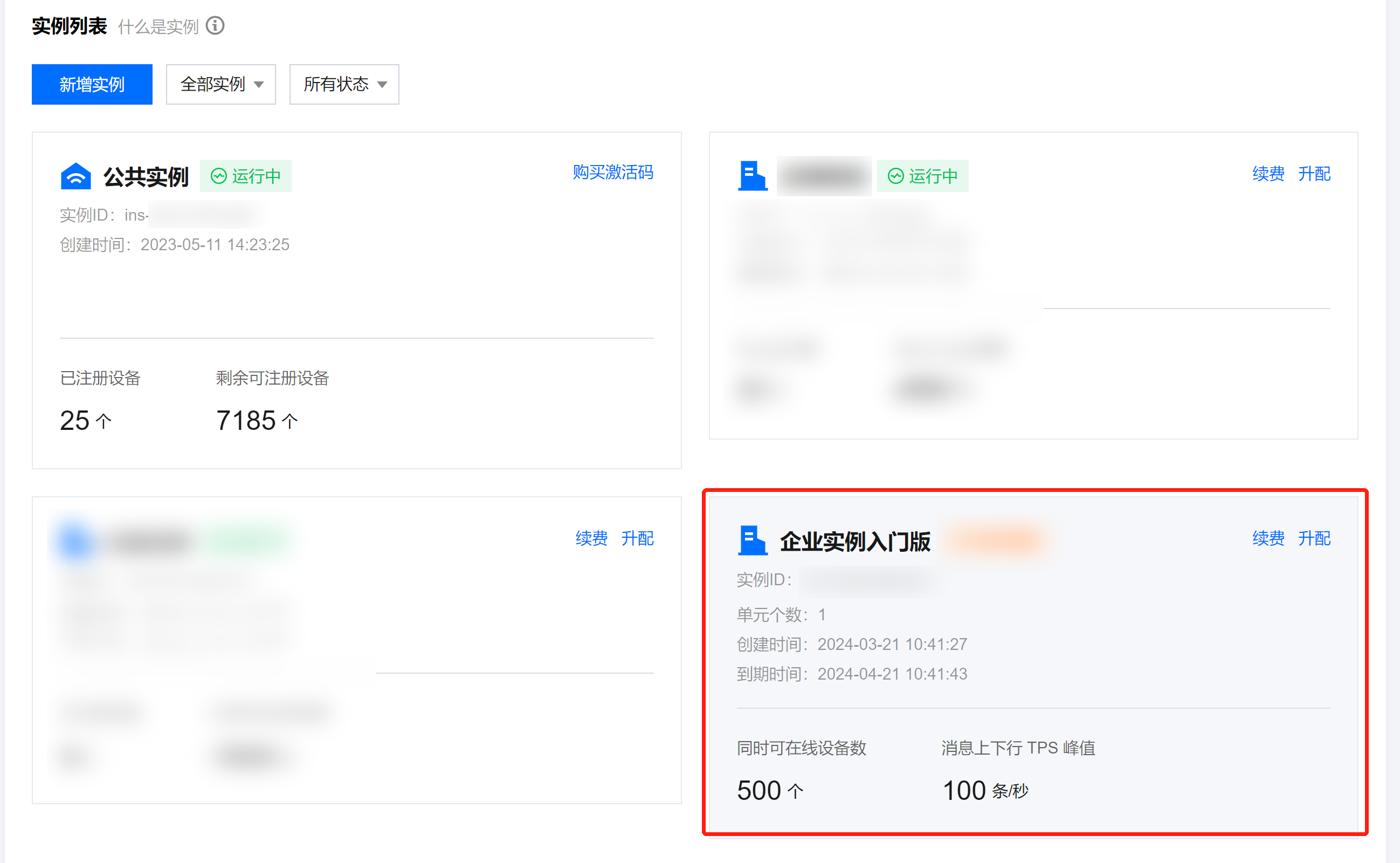Click the building icon in the top-right card
The image size is (1400, 863).
[752, 176]
